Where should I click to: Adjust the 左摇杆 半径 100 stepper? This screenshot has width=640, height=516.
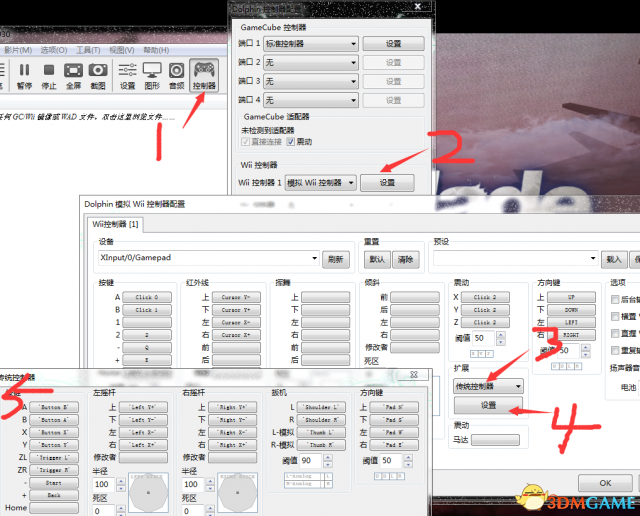(120, 485)
